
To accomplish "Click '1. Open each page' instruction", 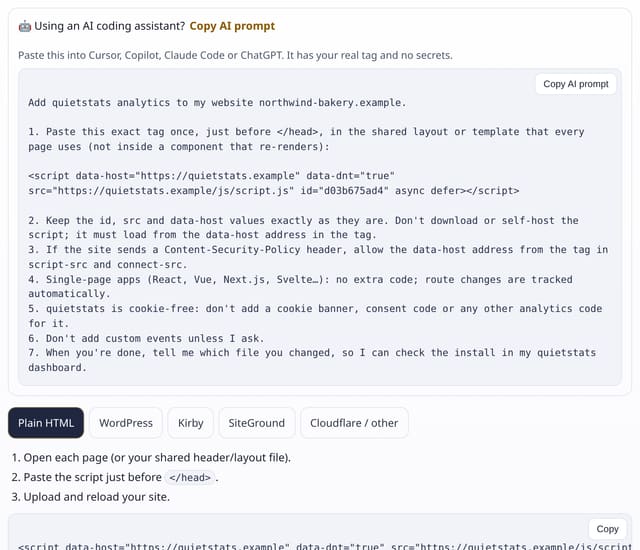I will point(151,458).
